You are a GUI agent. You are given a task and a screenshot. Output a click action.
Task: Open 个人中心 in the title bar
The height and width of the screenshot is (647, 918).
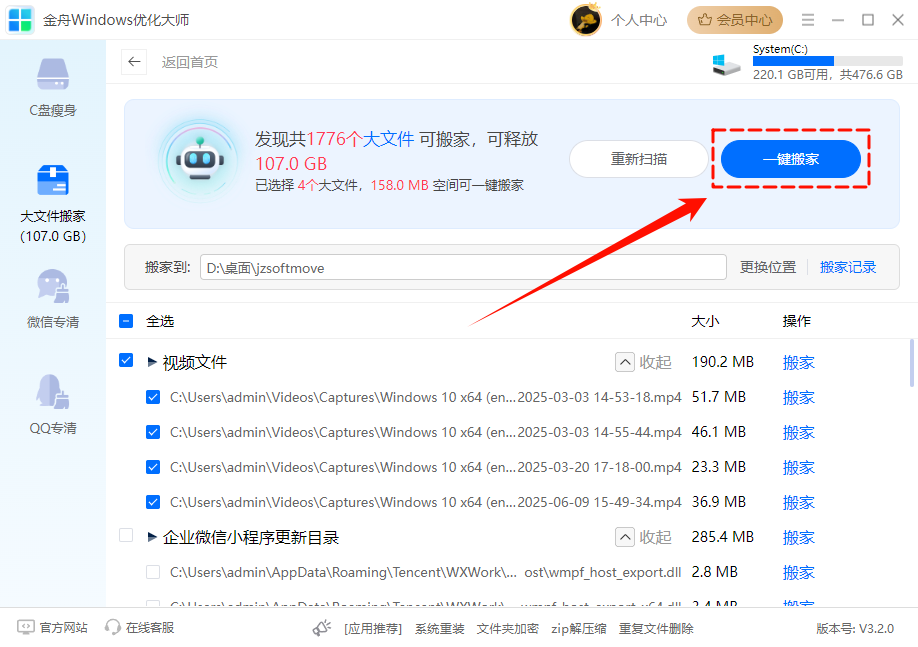(639, 19)
